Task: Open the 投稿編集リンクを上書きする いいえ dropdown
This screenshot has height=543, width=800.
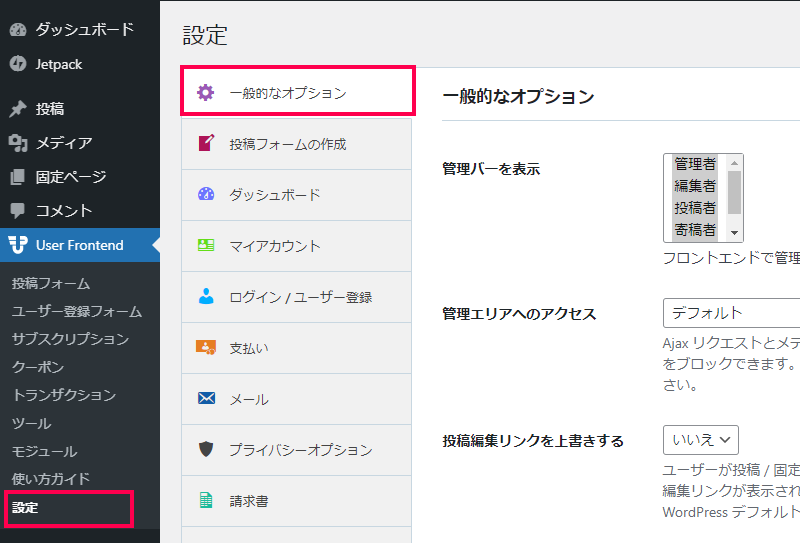Action: [701, 440]
